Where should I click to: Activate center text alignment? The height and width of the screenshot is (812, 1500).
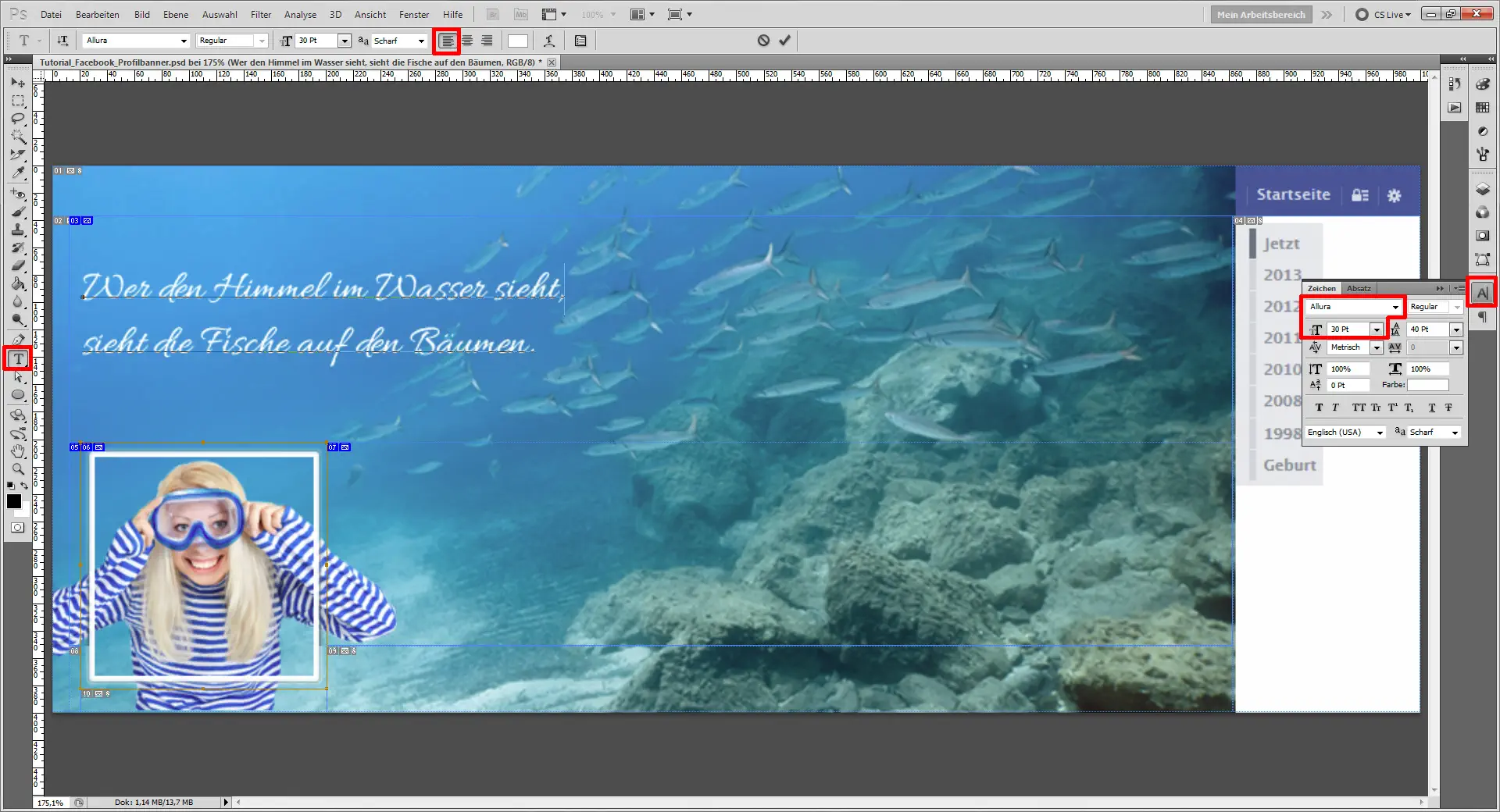pos(466,41)
